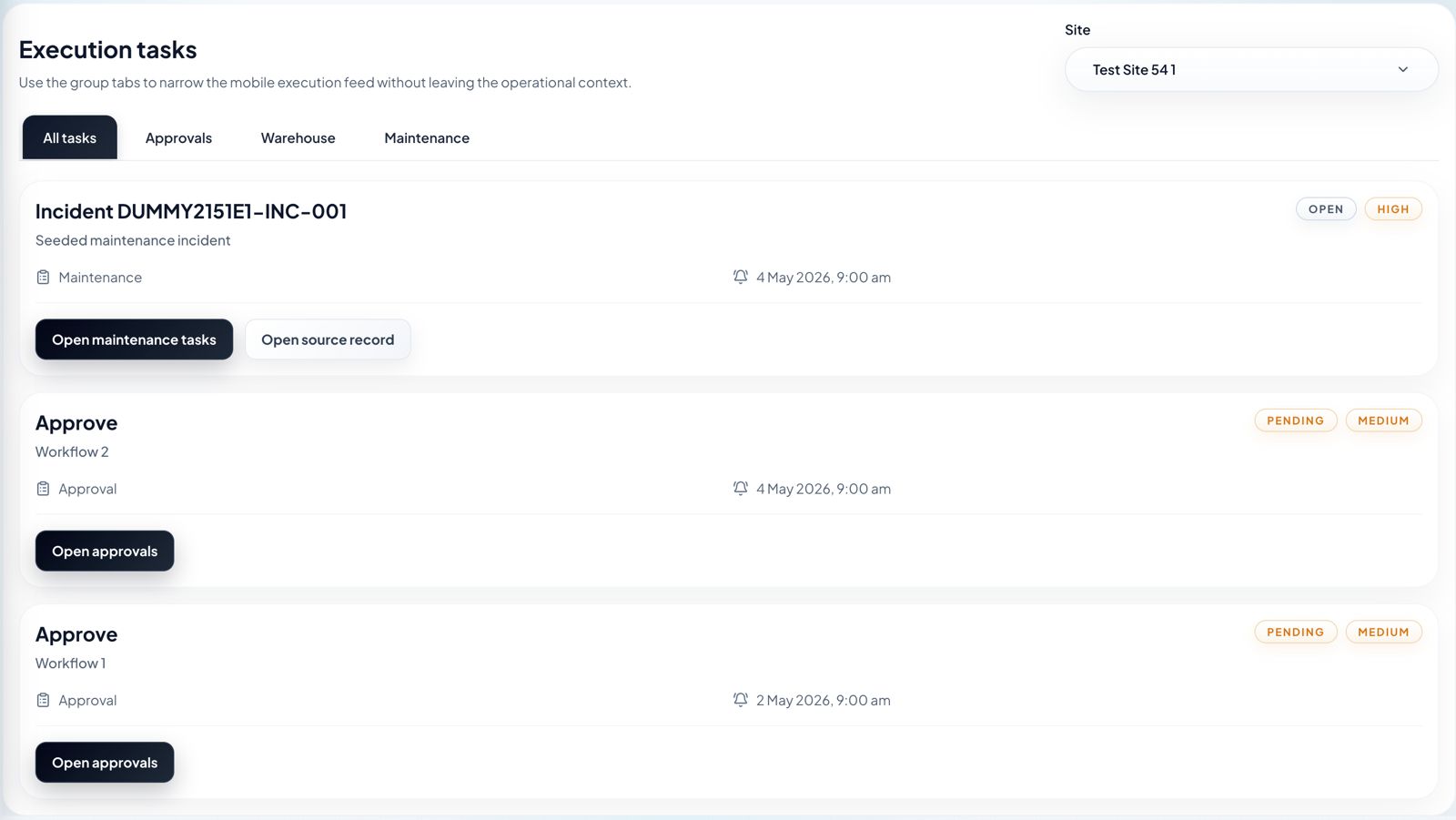Click the incident card's 4 May 2026 date
Image resolution: width=1456 pixels, height=820 pixels.
pyautogui.click(x=824, y=277)
